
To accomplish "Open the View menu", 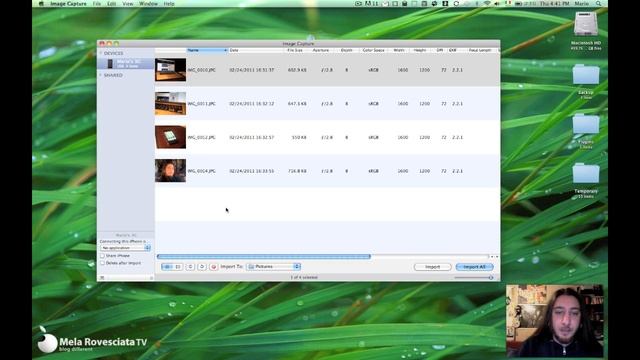I will 128,4.
